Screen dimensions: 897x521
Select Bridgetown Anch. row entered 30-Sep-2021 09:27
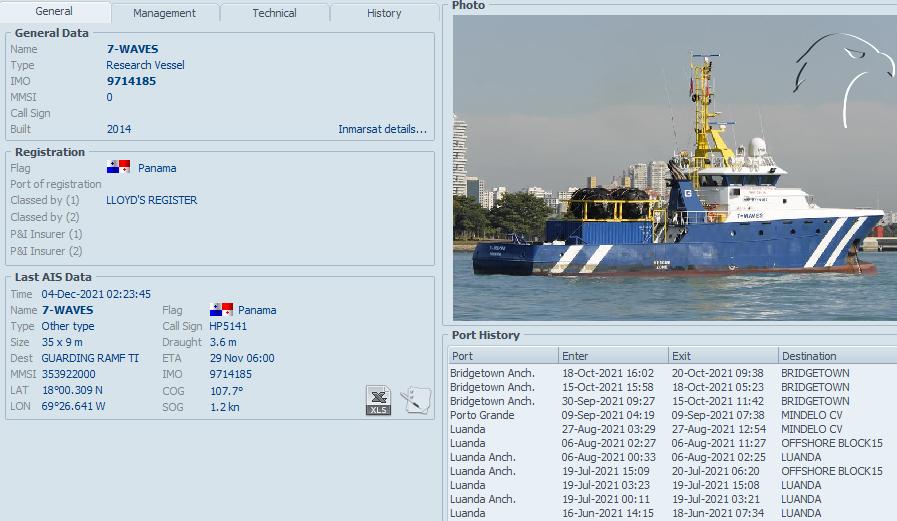[x=673, y=401]
